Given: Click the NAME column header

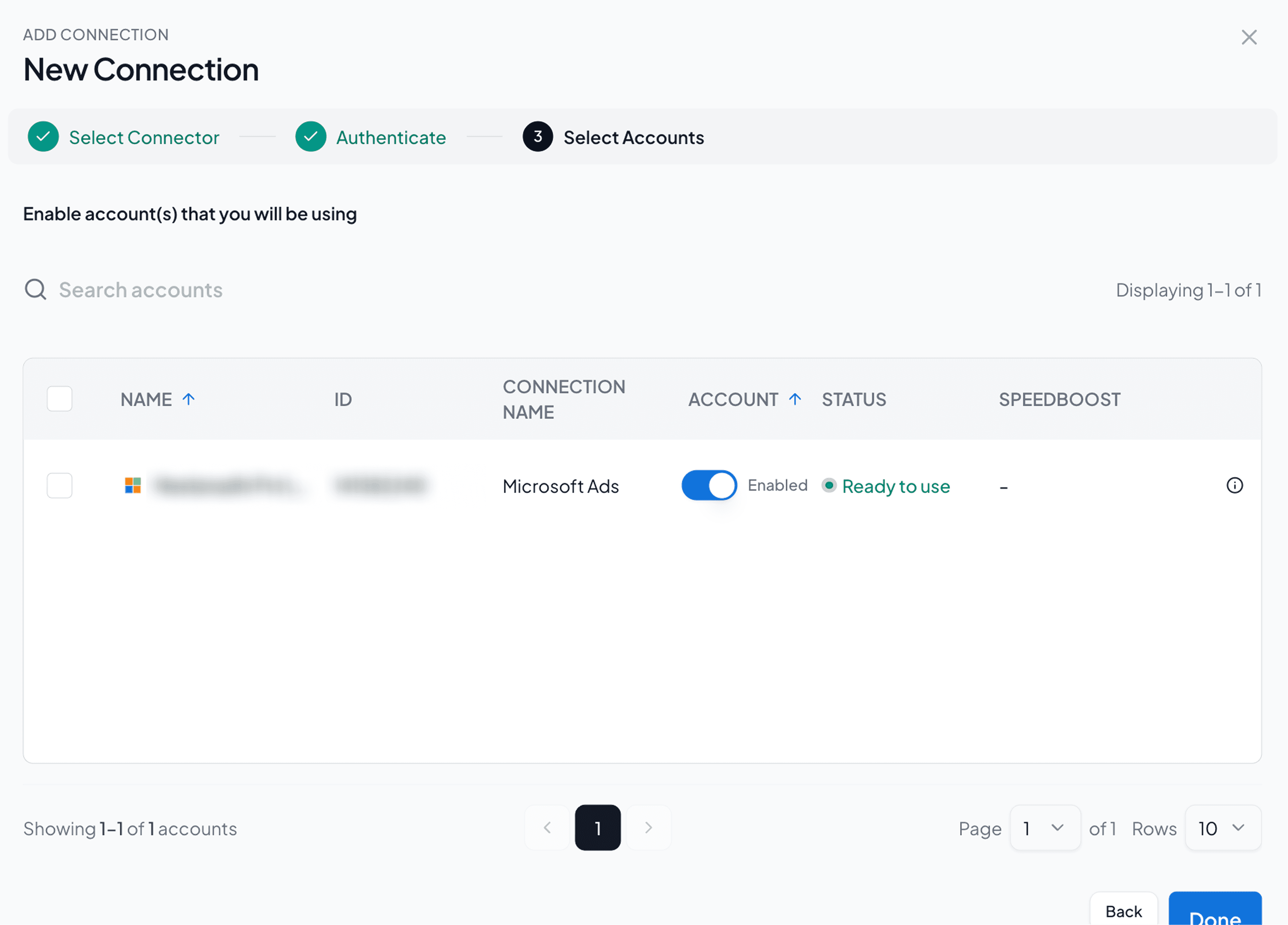Looking at the screenshot, I should [x=146, y=399].
